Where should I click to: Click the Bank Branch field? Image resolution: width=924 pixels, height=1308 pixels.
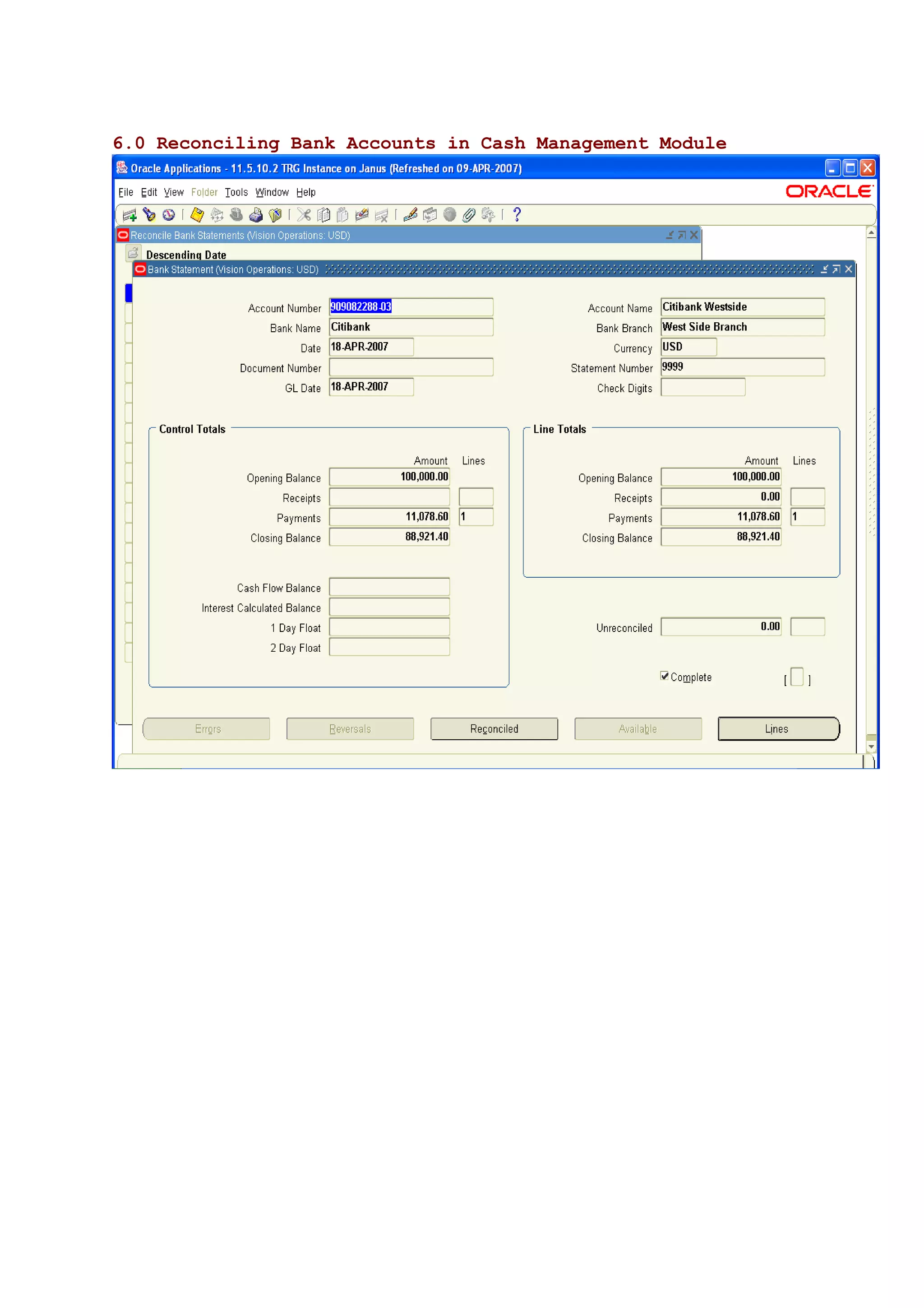click(x=742, y=327)
